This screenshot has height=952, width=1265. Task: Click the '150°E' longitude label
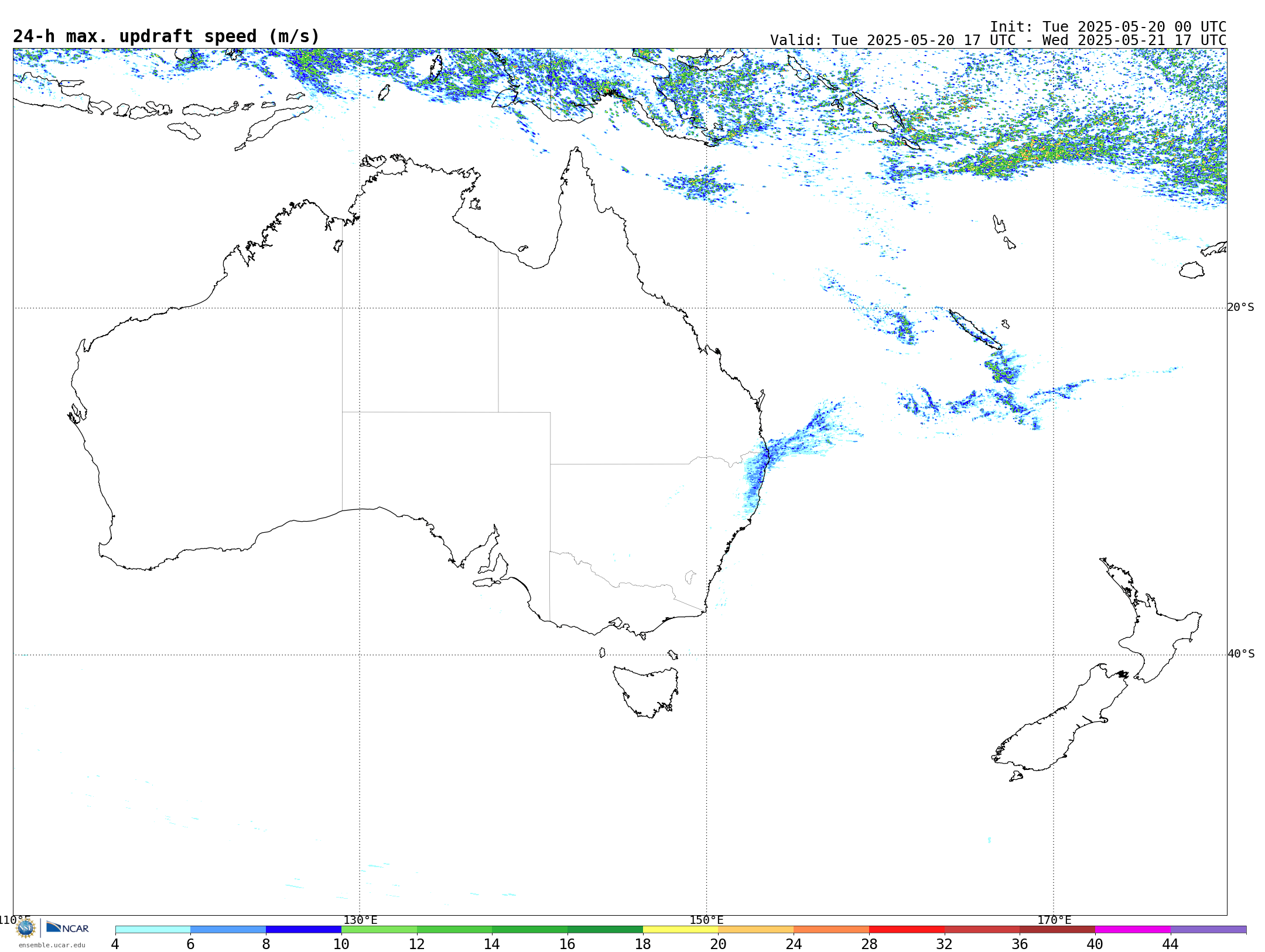point(706,920)
